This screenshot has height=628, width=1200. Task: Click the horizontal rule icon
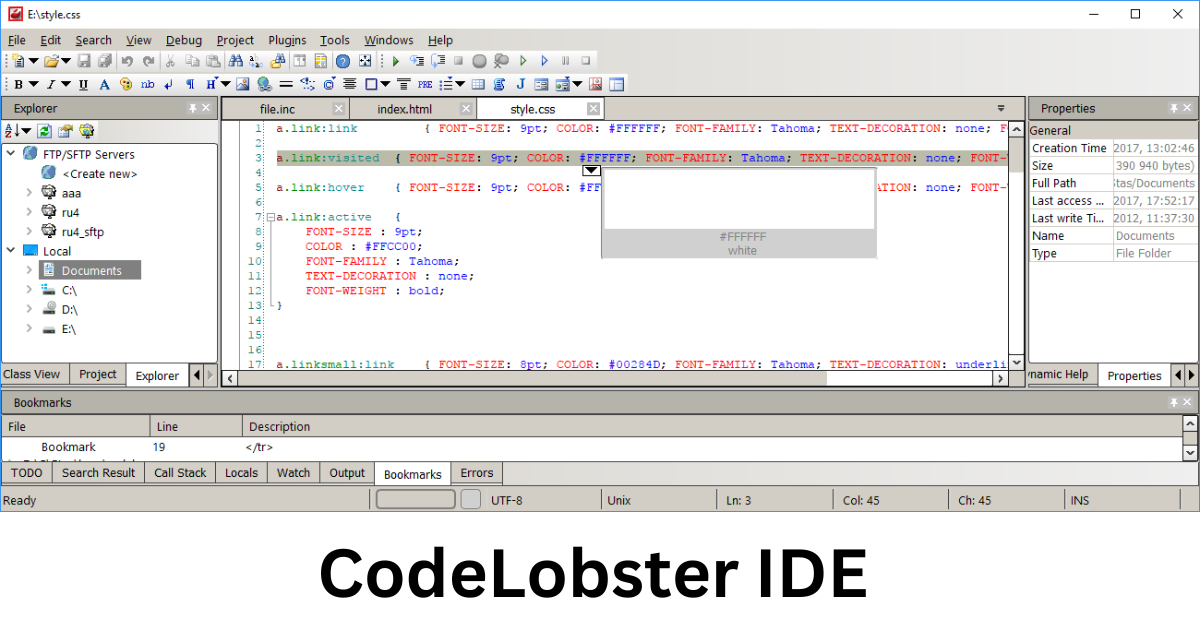(x=286, y=84)
